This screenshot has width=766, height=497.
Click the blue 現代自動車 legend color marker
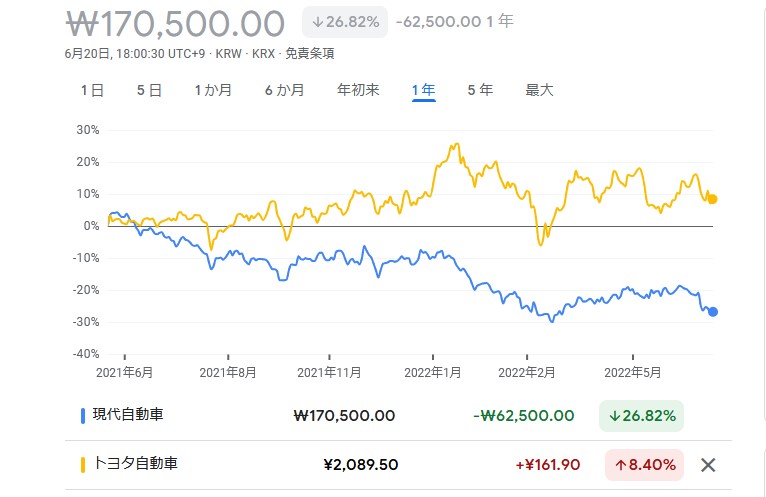[82, 415]
